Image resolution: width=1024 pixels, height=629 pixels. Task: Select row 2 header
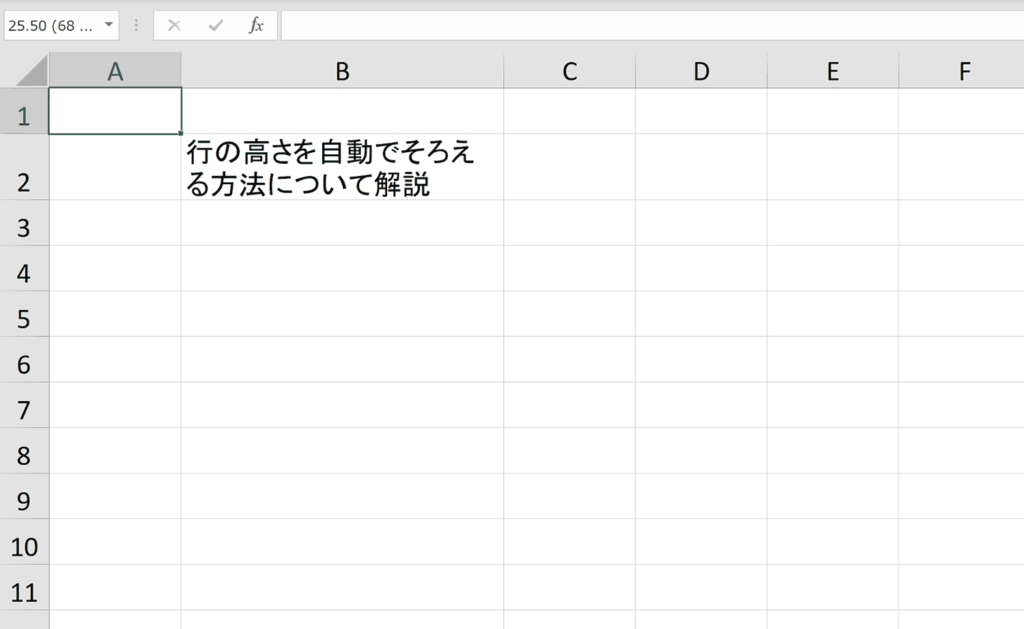tap(24, 167)
